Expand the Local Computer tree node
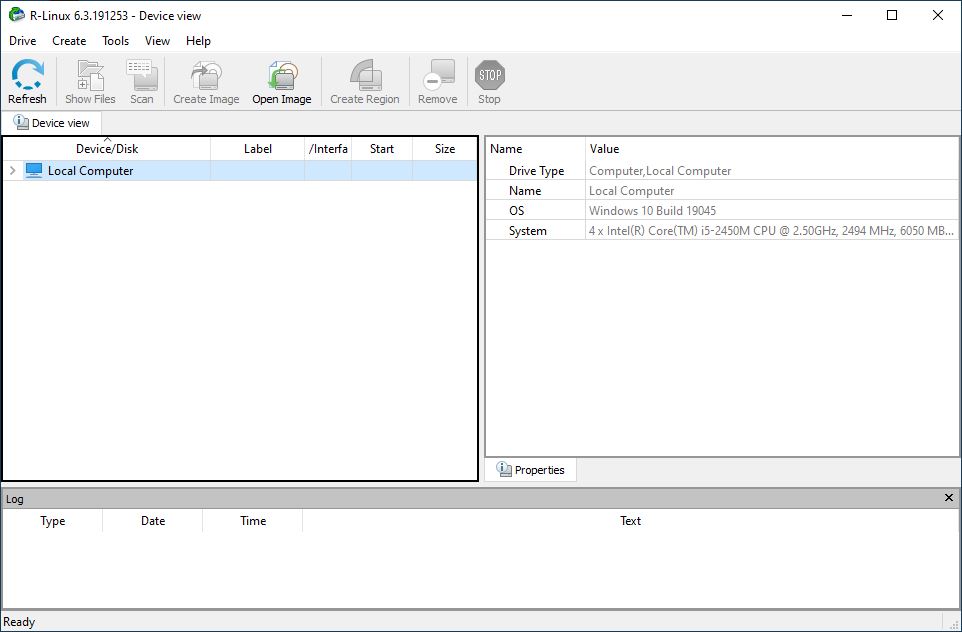Screen dimensions: 962x632 tap(13, 171)
